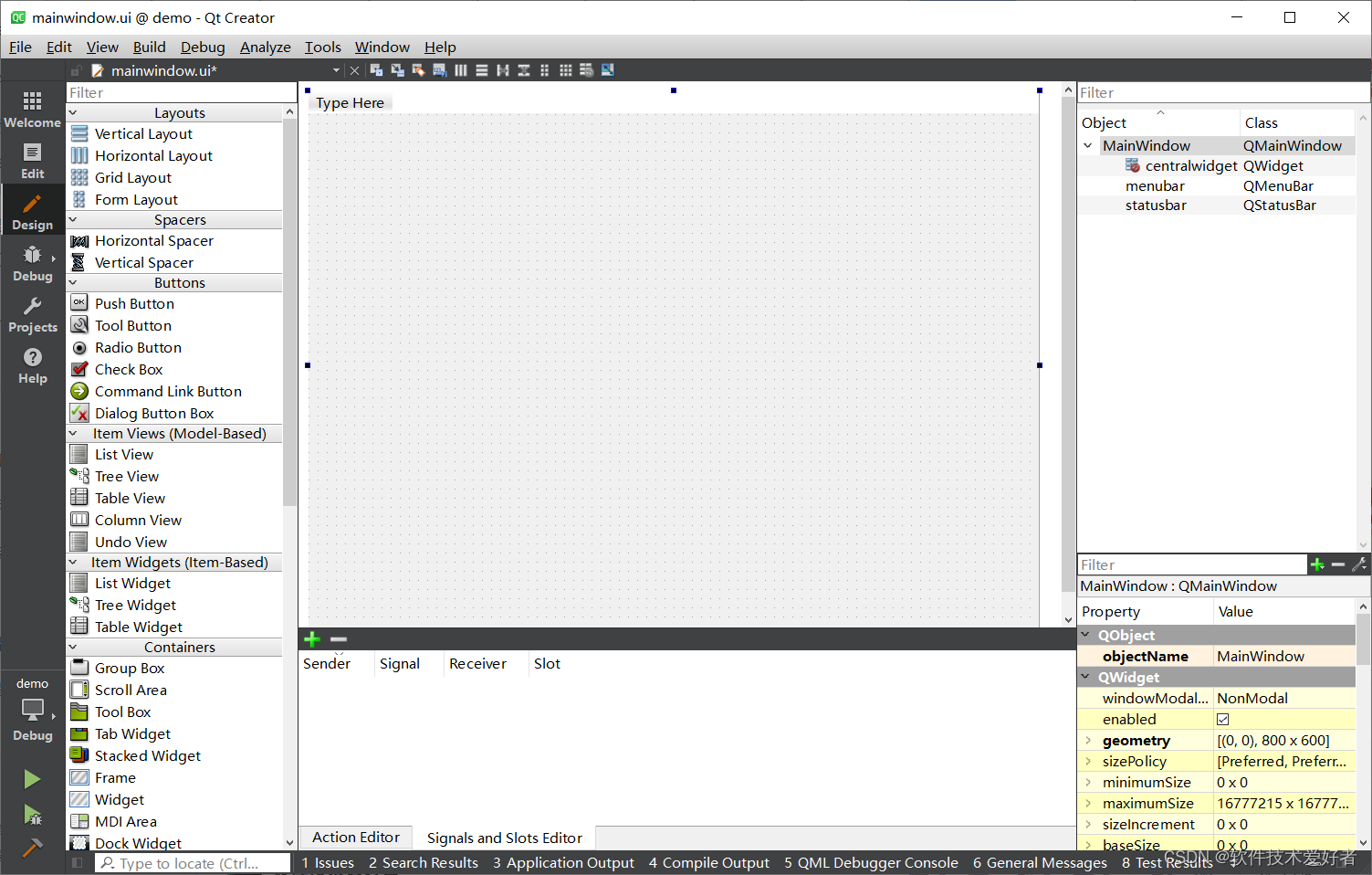1372x875 pixels.
Task: Open the Tools menu
Action: (322, 47)
